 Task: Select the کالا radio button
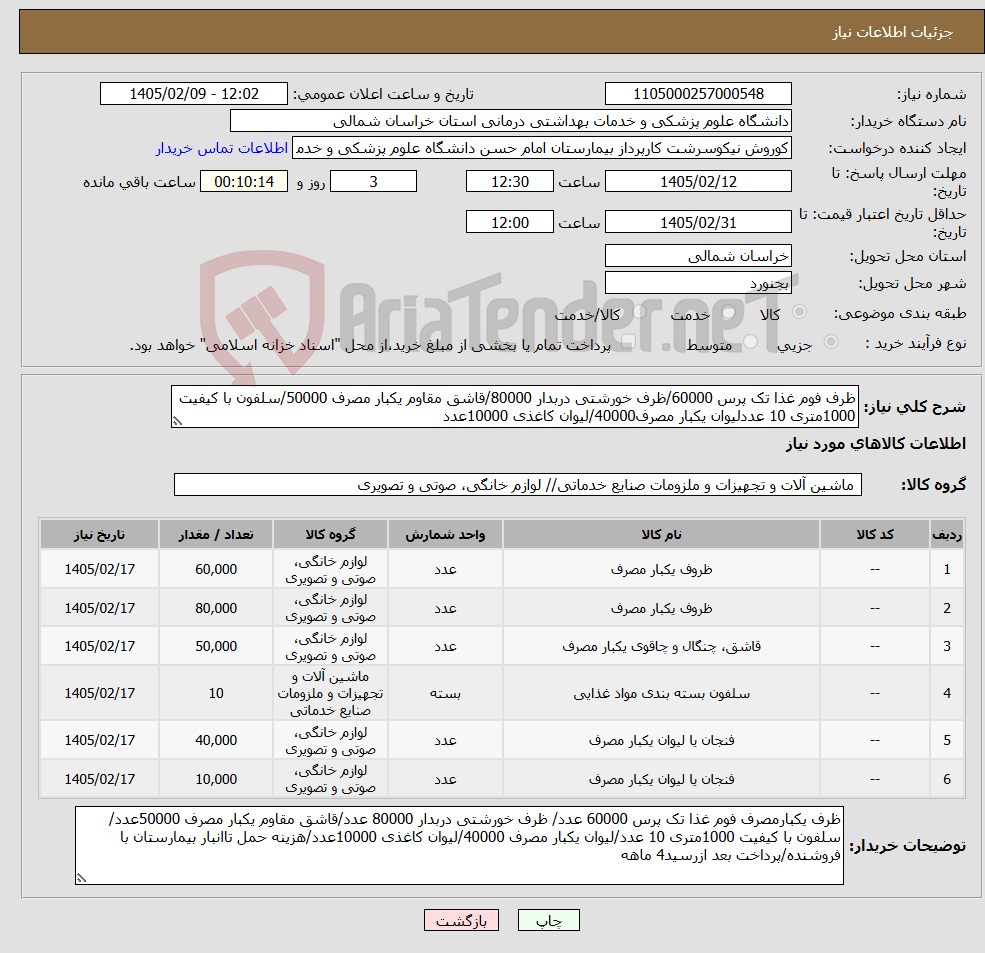click(x=800, y=312)
